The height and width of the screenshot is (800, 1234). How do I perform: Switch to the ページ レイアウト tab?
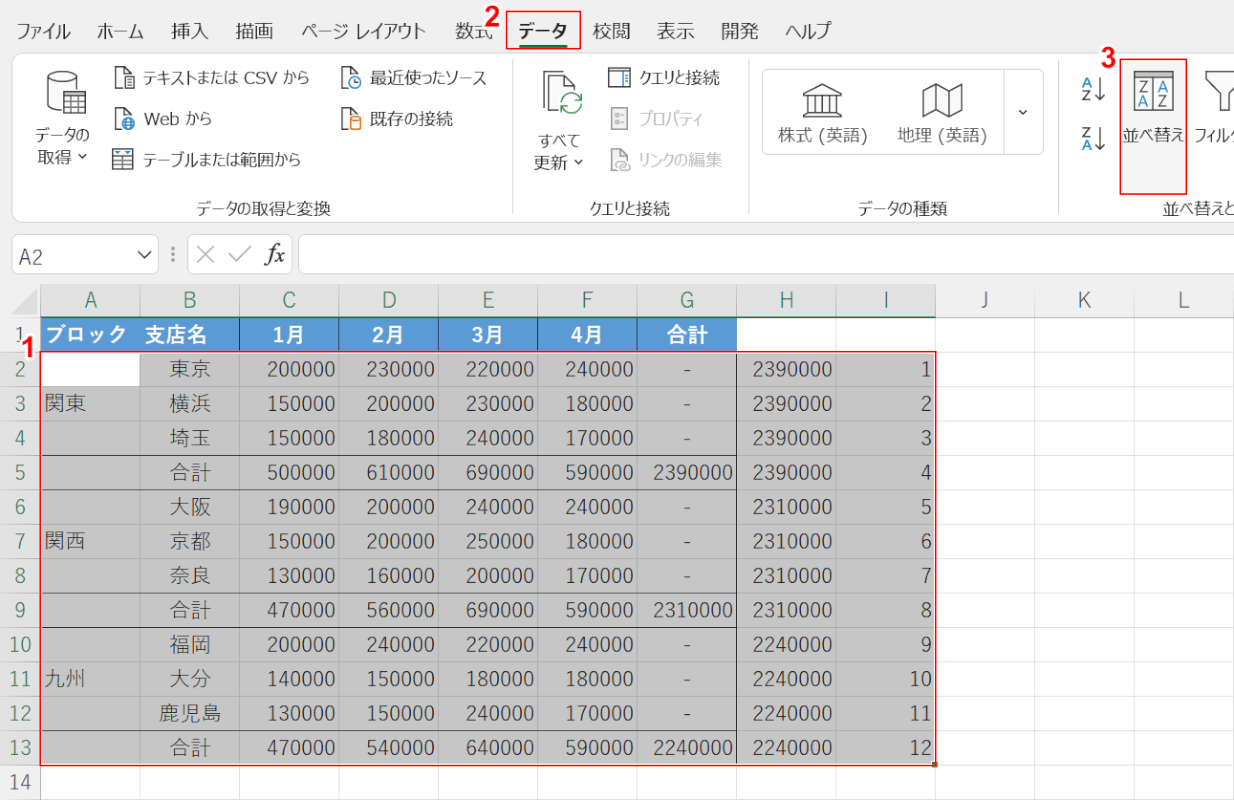[364, 31]
